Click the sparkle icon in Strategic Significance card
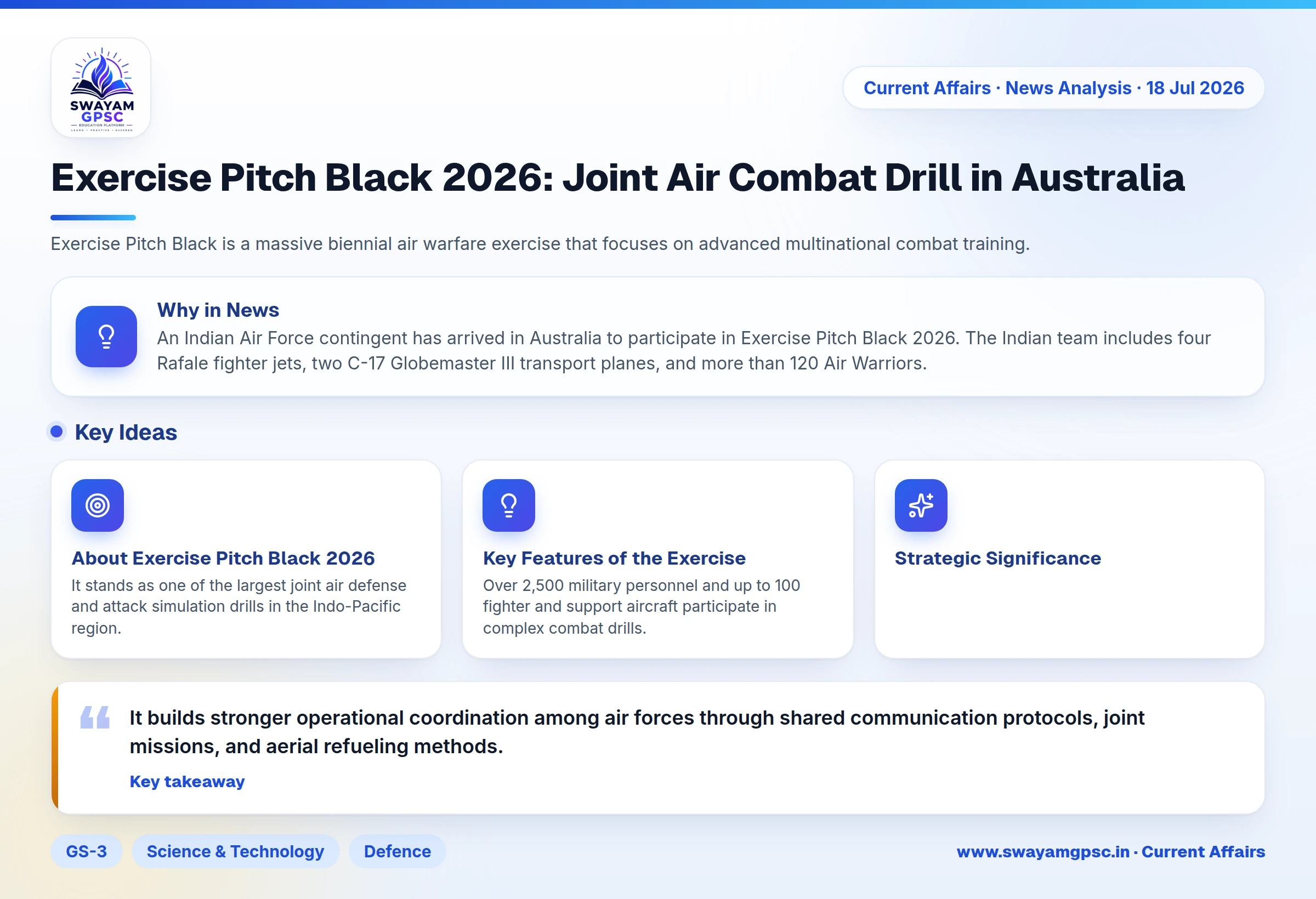Screen dimensions: 1316x899 coord(921,505)
